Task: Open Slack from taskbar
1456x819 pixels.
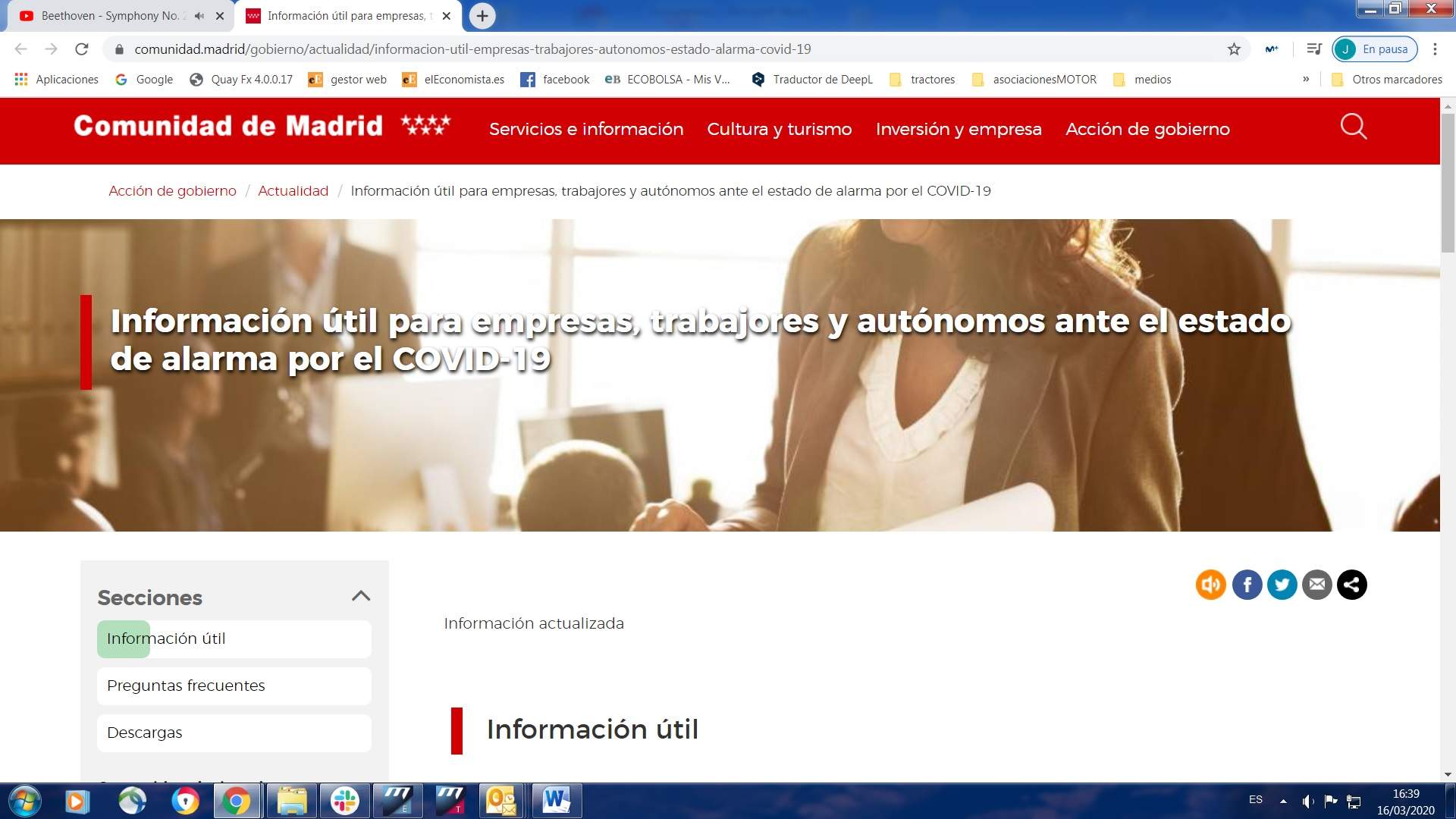Action: [x=344, y=801]
